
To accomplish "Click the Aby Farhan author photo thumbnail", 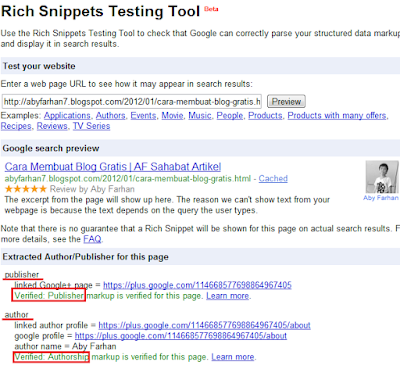I will 382,177.
